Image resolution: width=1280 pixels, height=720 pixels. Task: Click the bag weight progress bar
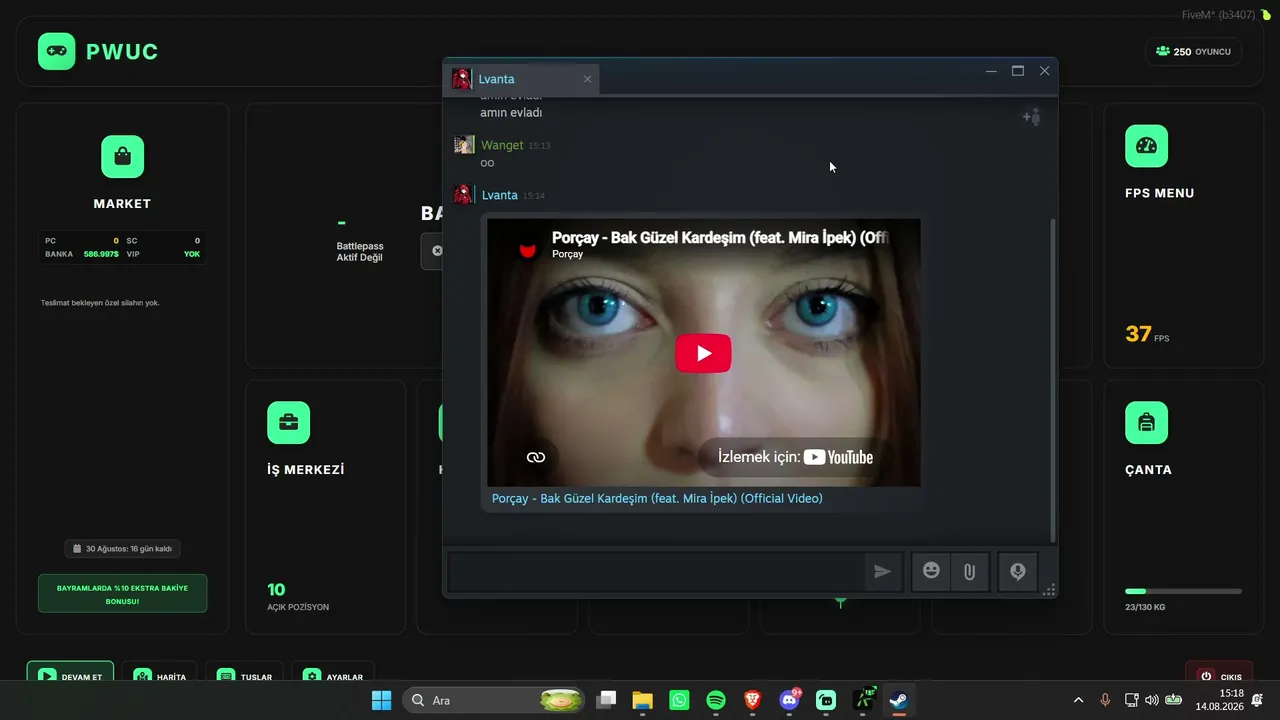pyautogui.click(x=1183, y=591)
